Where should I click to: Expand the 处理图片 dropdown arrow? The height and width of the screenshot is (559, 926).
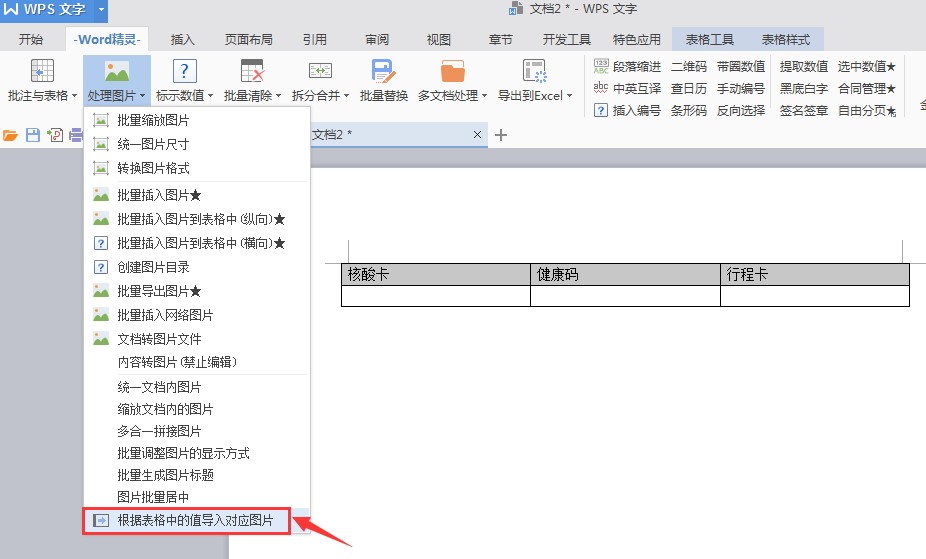(142, 96)
